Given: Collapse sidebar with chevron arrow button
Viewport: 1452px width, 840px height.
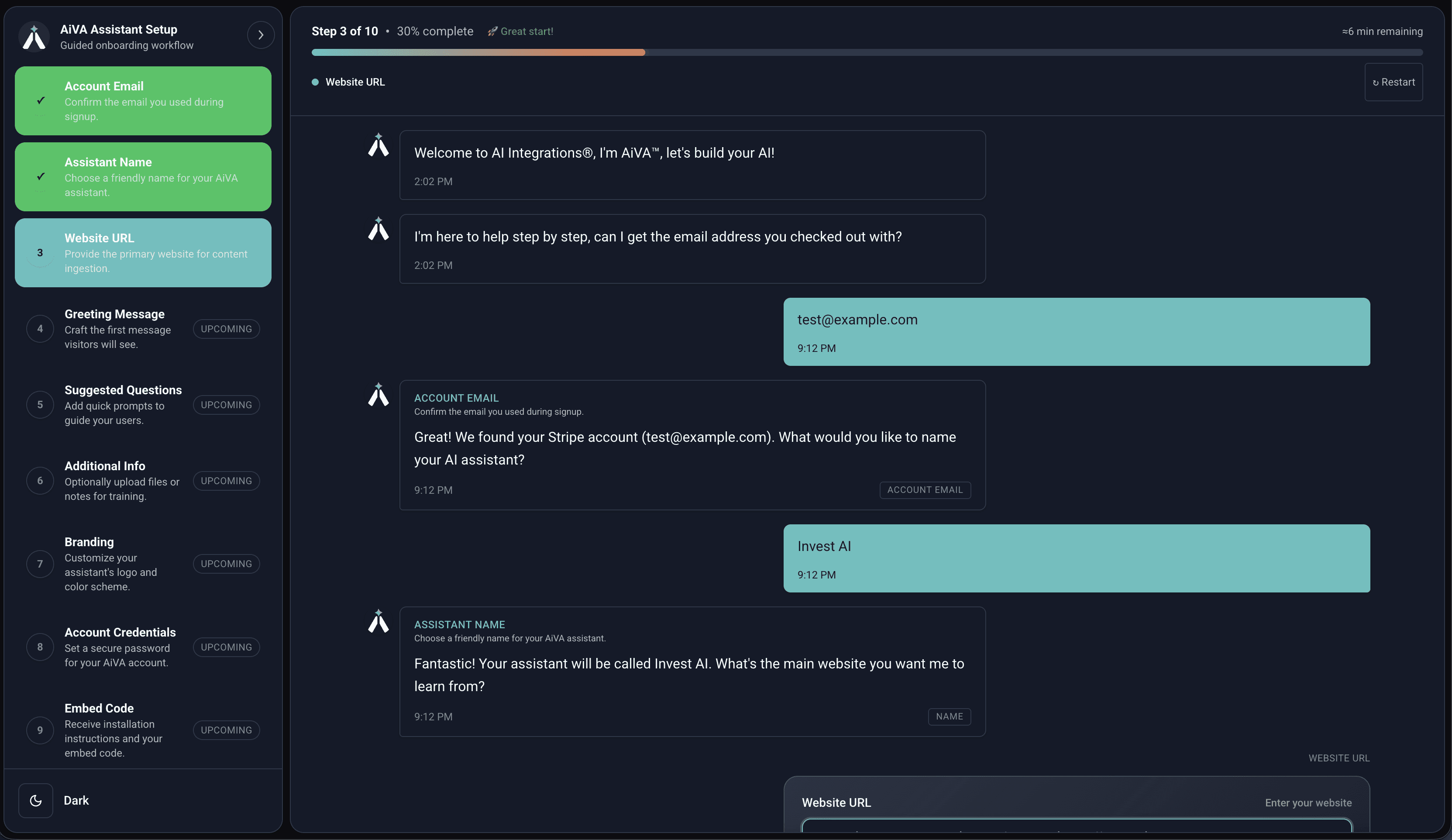Looking at the screenshot, I should click(261, 35).
